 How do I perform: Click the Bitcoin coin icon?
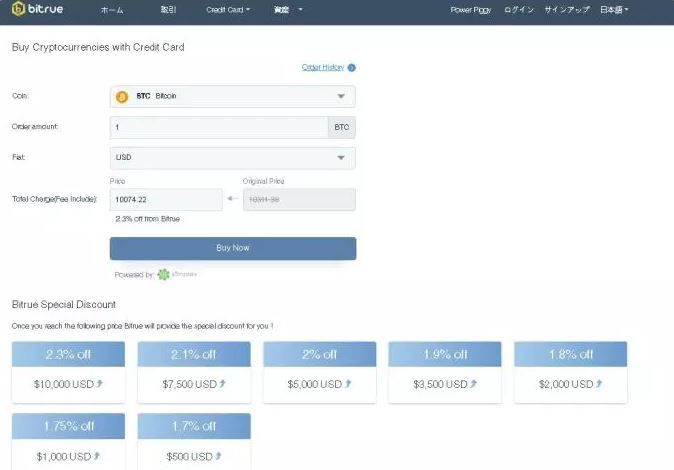click(122, 97)
